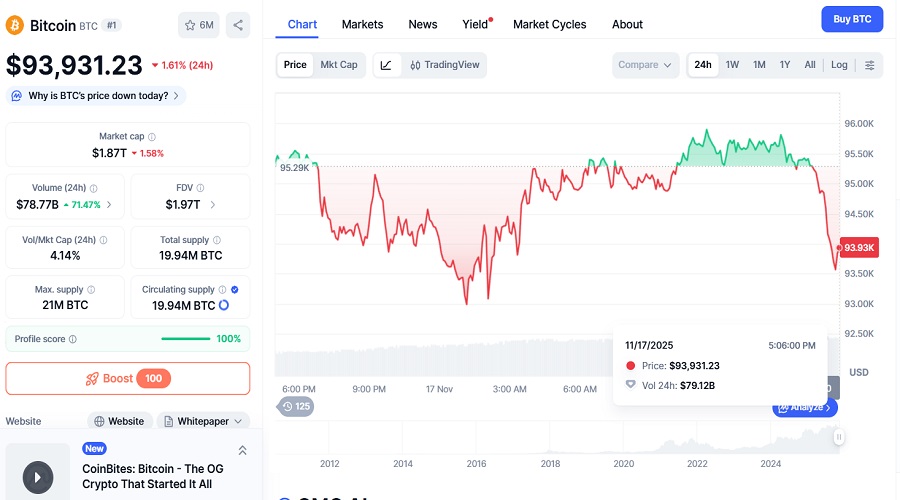900x500 pixels.
Task: Collapse the CoinBites news card
Action: (242, 450)
